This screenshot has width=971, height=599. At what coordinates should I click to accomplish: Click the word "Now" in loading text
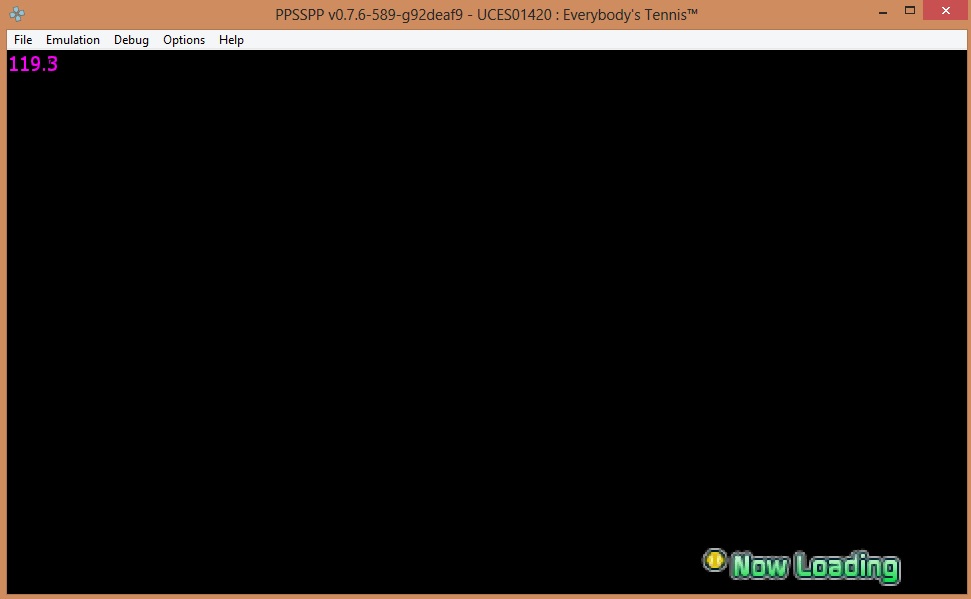(x=760, y=566)
